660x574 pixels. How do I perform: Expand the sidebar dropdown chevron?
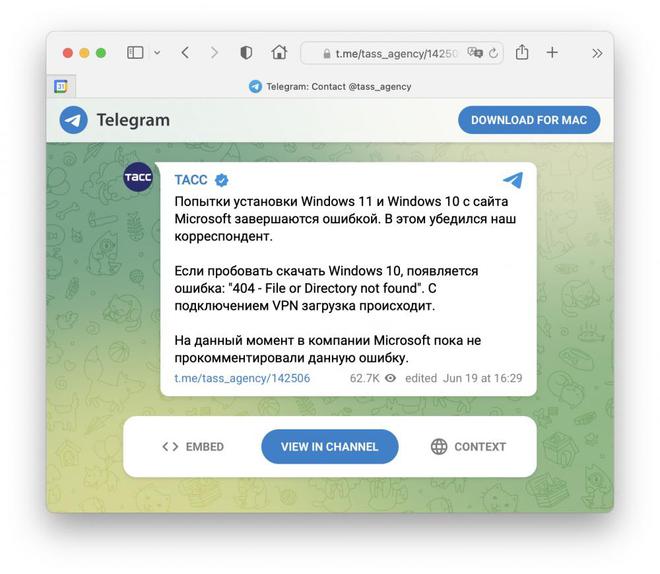point(157,53)
